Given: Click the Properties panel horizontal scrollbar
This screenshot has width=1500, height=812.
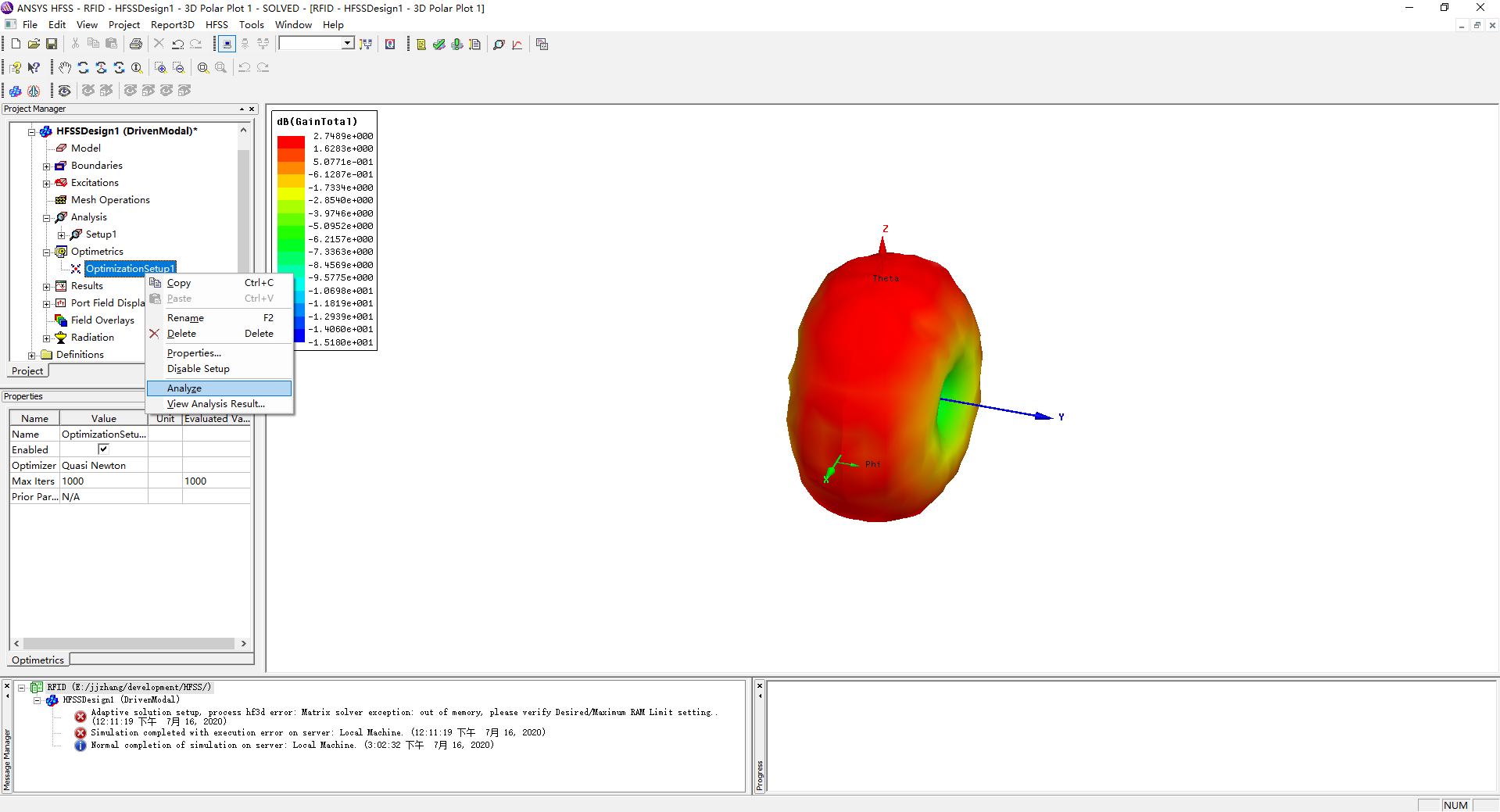Looking at the screenshot, I should pyautogui.click(x=129, y=644).
